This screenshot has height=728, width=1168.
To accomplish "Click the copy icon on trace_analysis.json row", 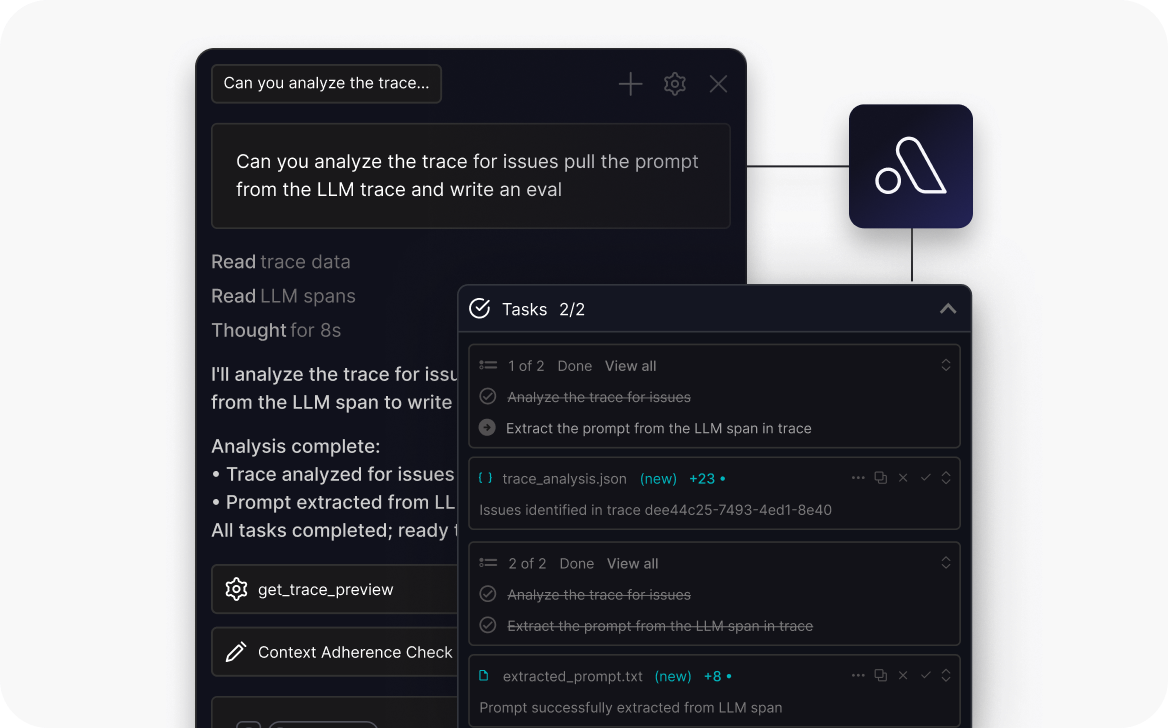I will point(880,478).
